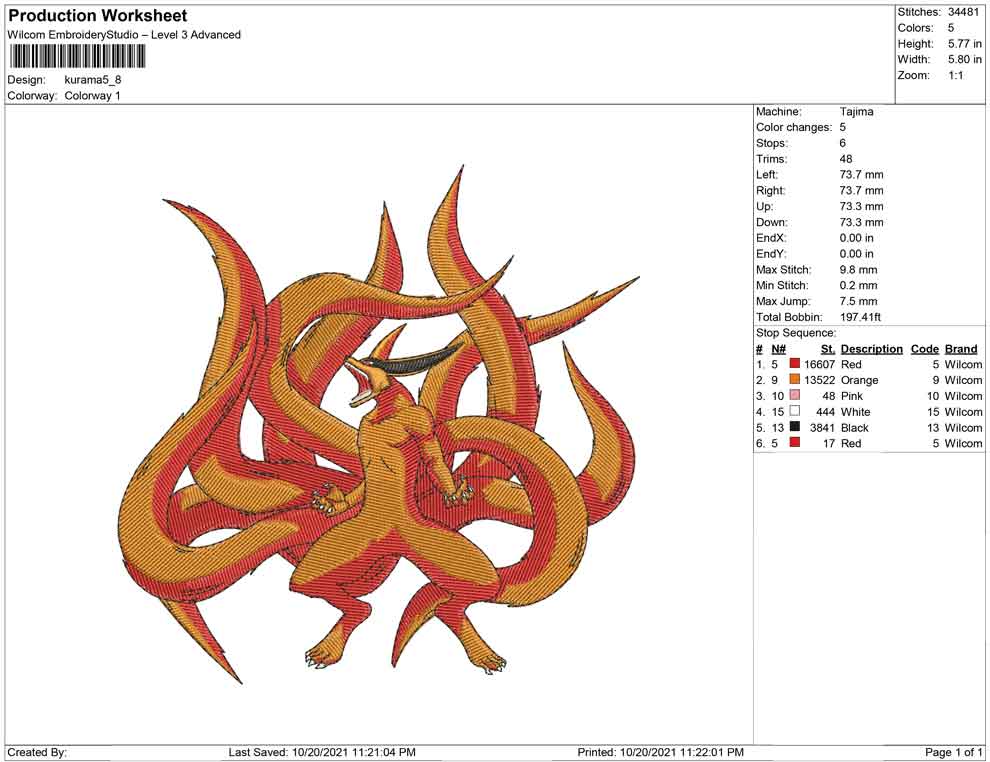The image size is (990, 762).
Task: Click the black swatch in stop 5
Action: coord(795,427)
